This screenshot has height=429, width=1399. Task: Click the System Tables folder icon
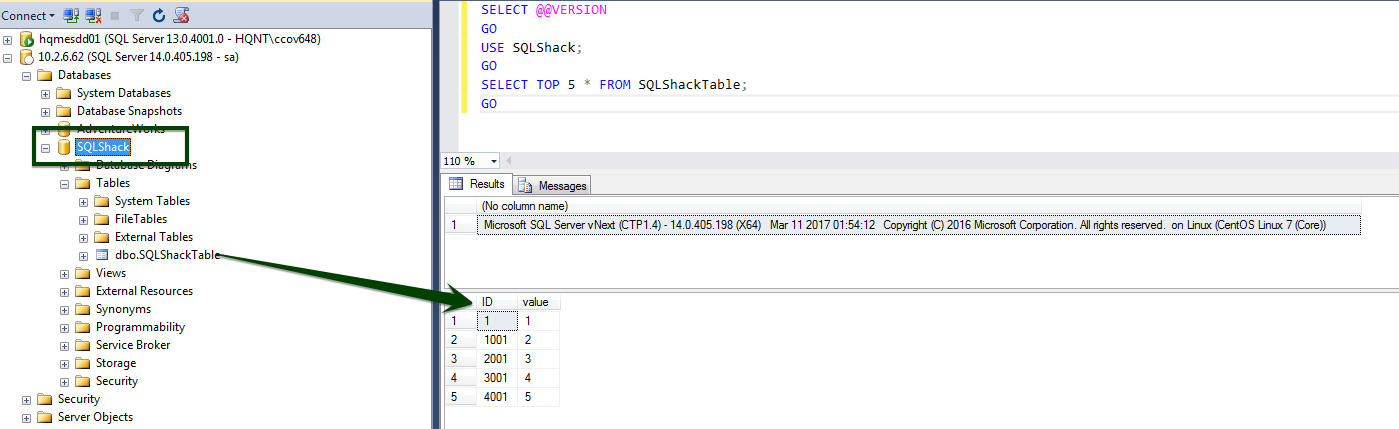tap(102, 201)
